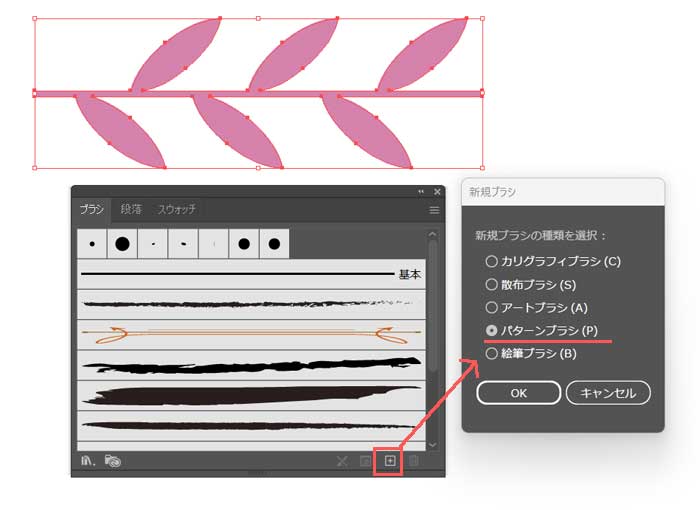Open the Brush Libraries menu icon
The width and height of the screenshot is (700, 510).
click(88, 460)
